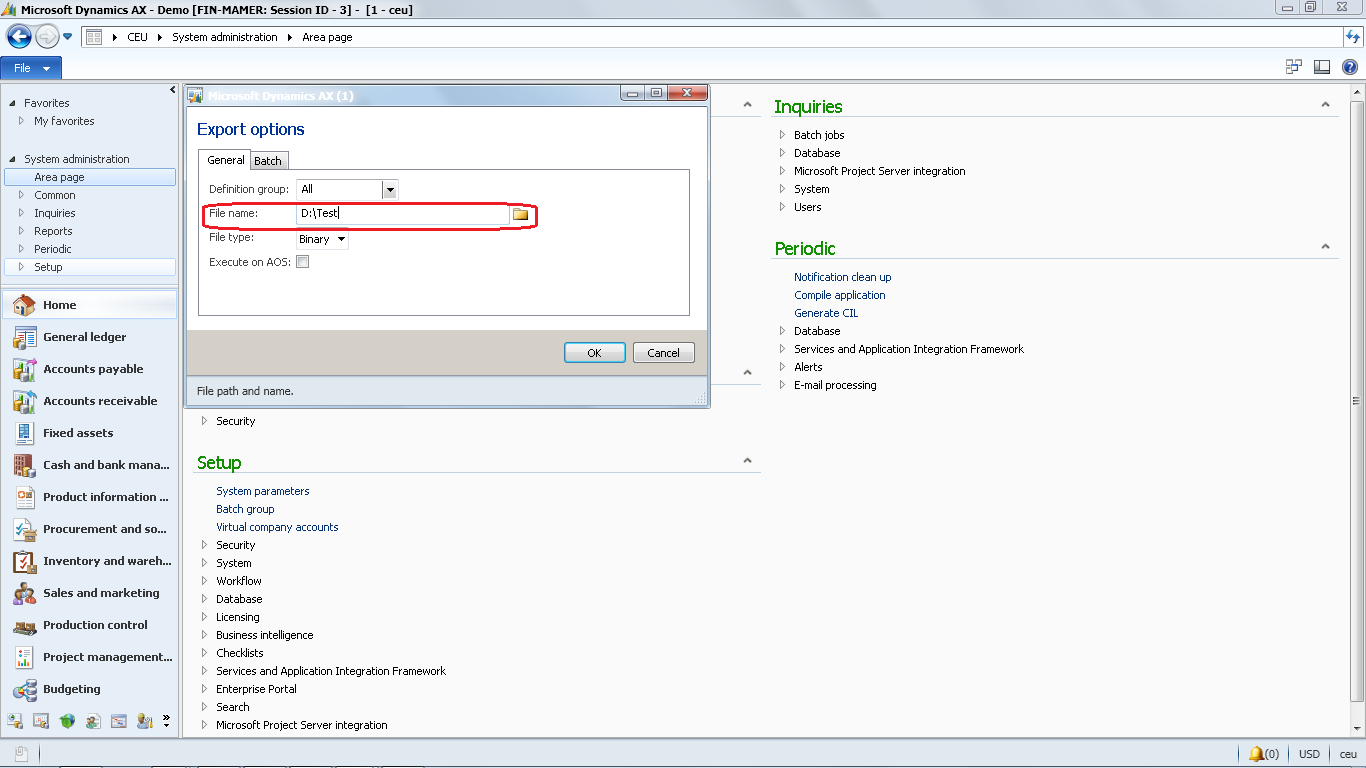
Task: Open Batch group link under Setup
Action: (x=245, y=509)
